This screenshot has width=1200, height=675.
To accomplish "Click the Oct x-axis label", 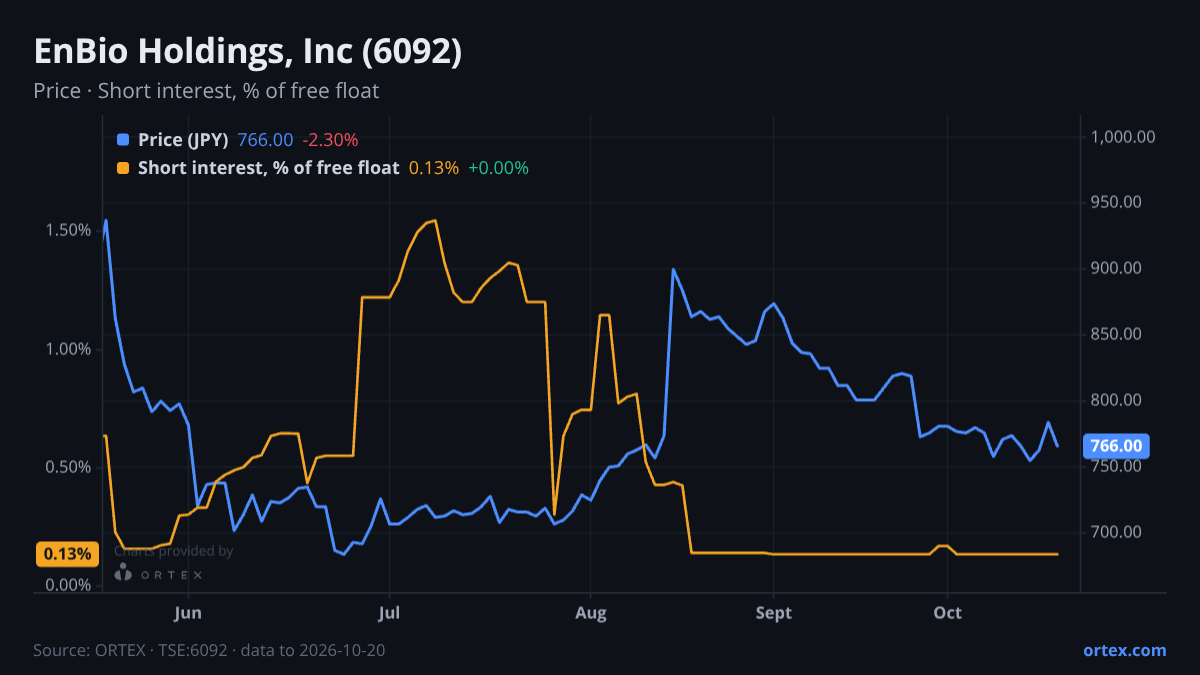I will point(947,612).
